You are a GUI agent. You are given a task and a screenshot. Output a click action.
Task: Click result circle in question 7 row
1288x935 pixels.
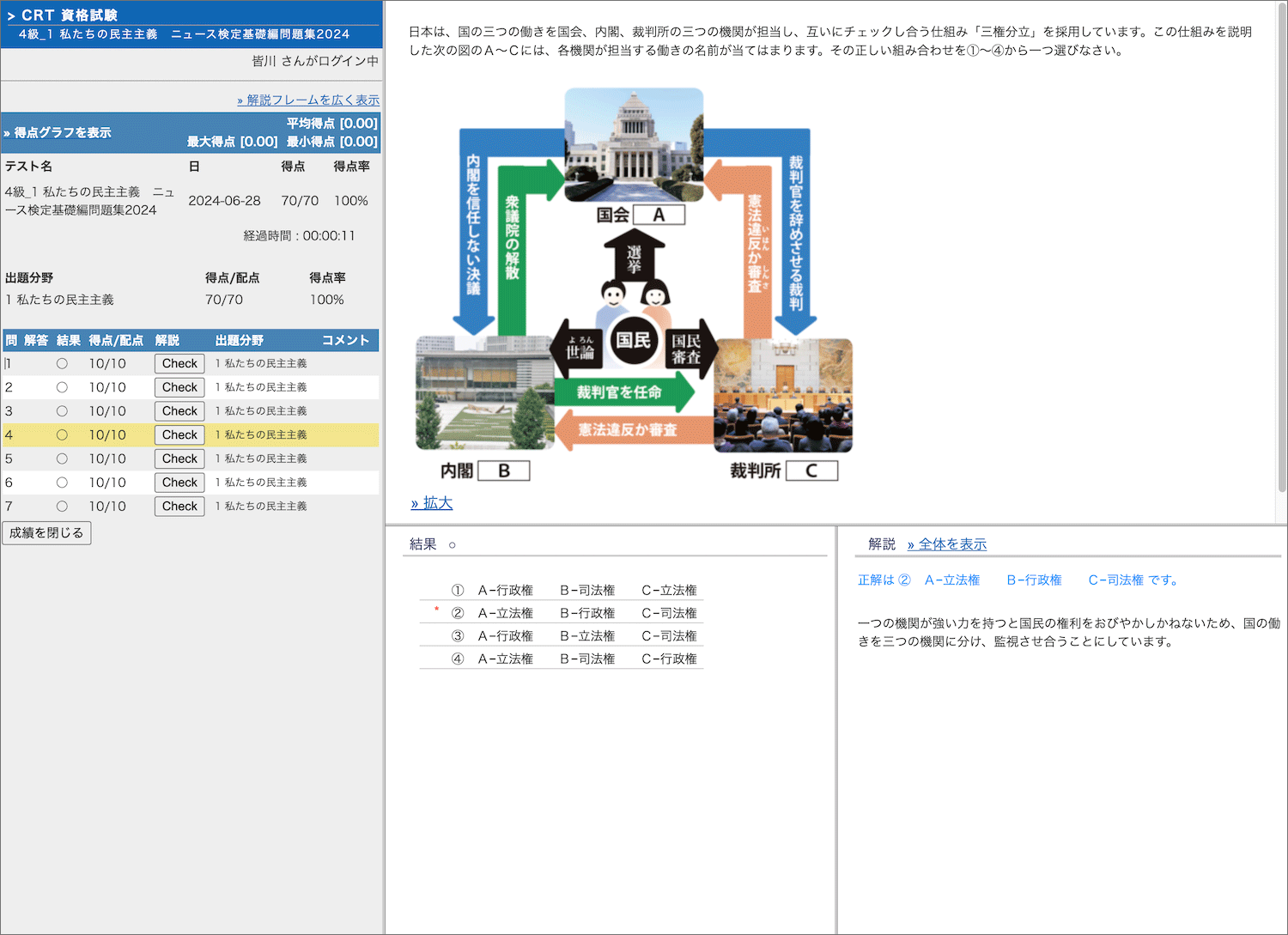pos(62,507)
